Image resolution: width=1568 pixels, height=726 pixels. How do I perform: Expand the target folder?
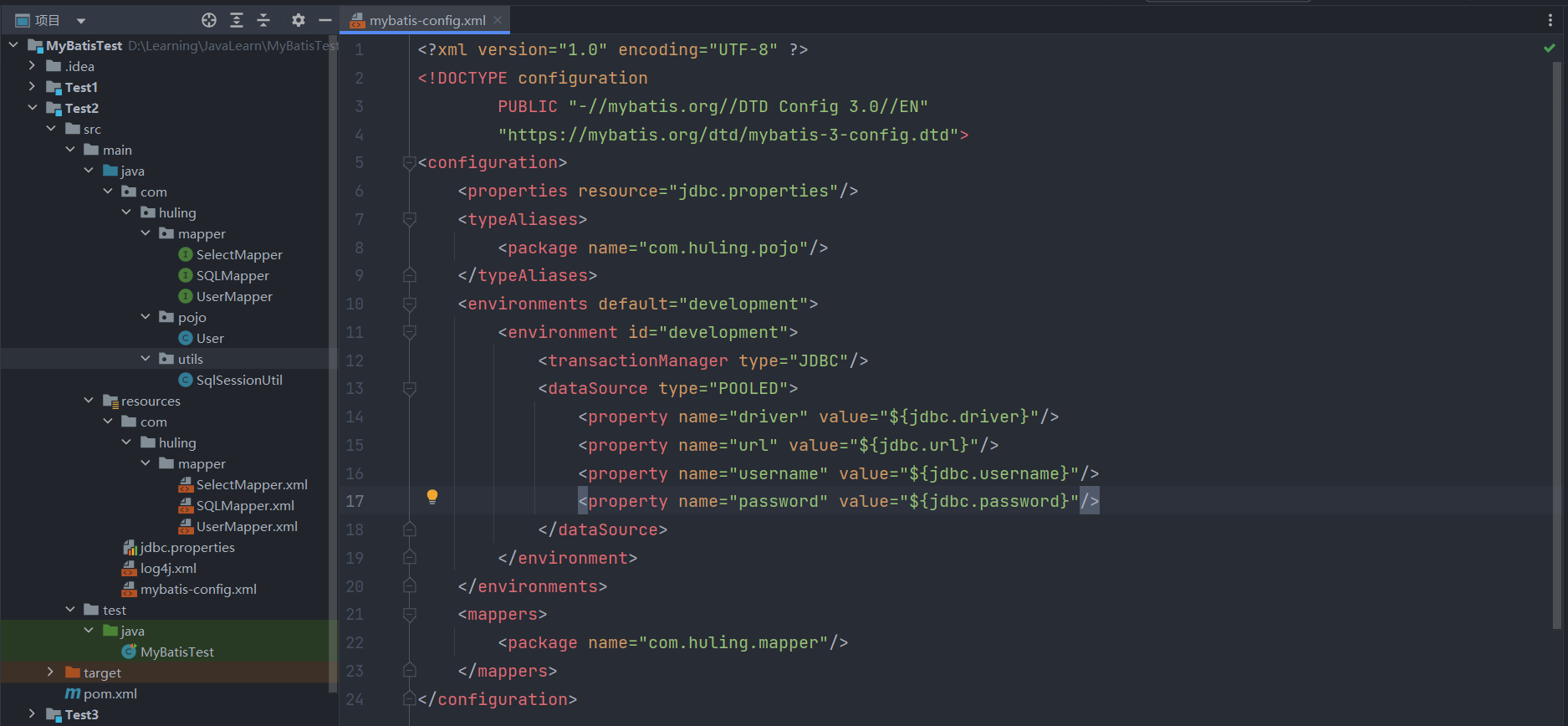51,672
